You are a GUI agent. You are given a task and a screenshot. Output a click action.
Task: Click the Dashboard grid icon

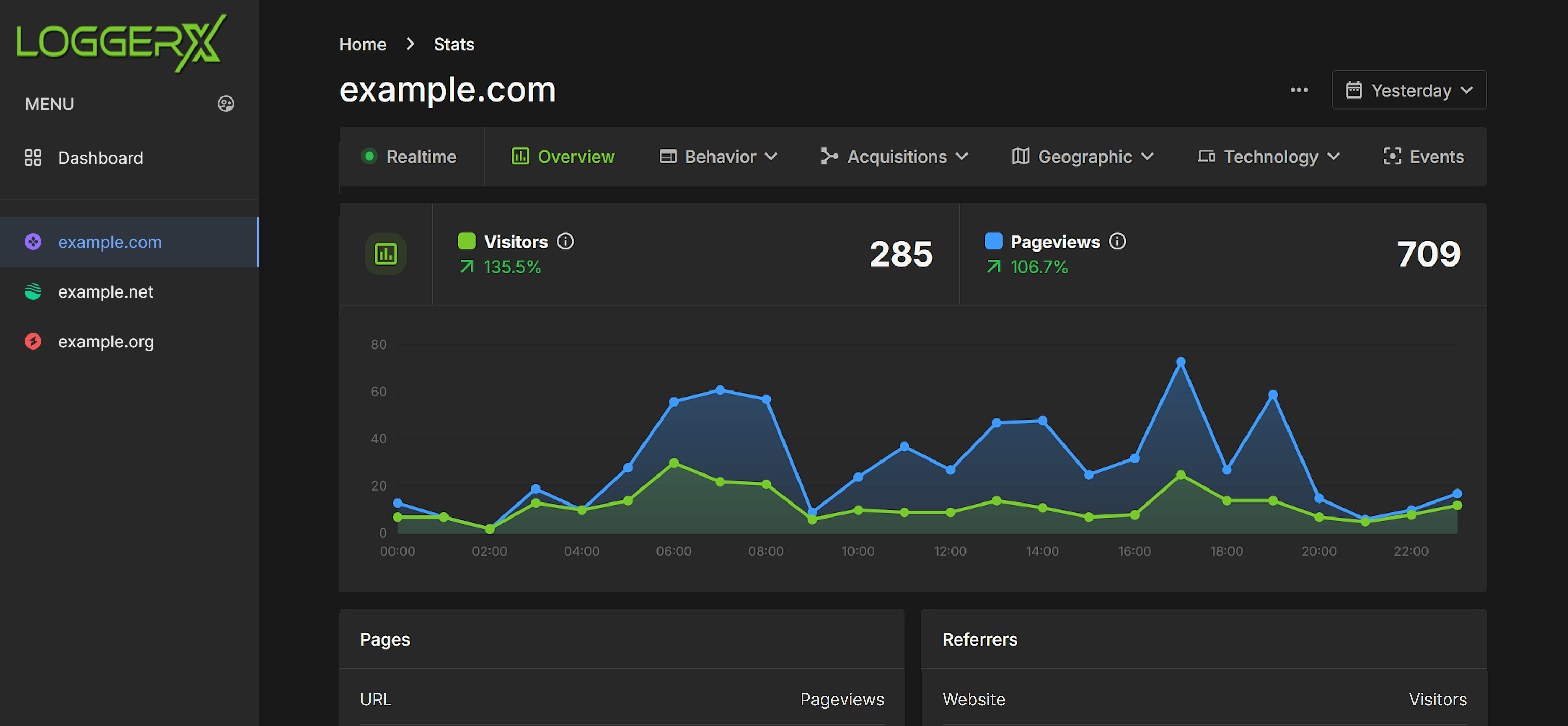[33, 158]
